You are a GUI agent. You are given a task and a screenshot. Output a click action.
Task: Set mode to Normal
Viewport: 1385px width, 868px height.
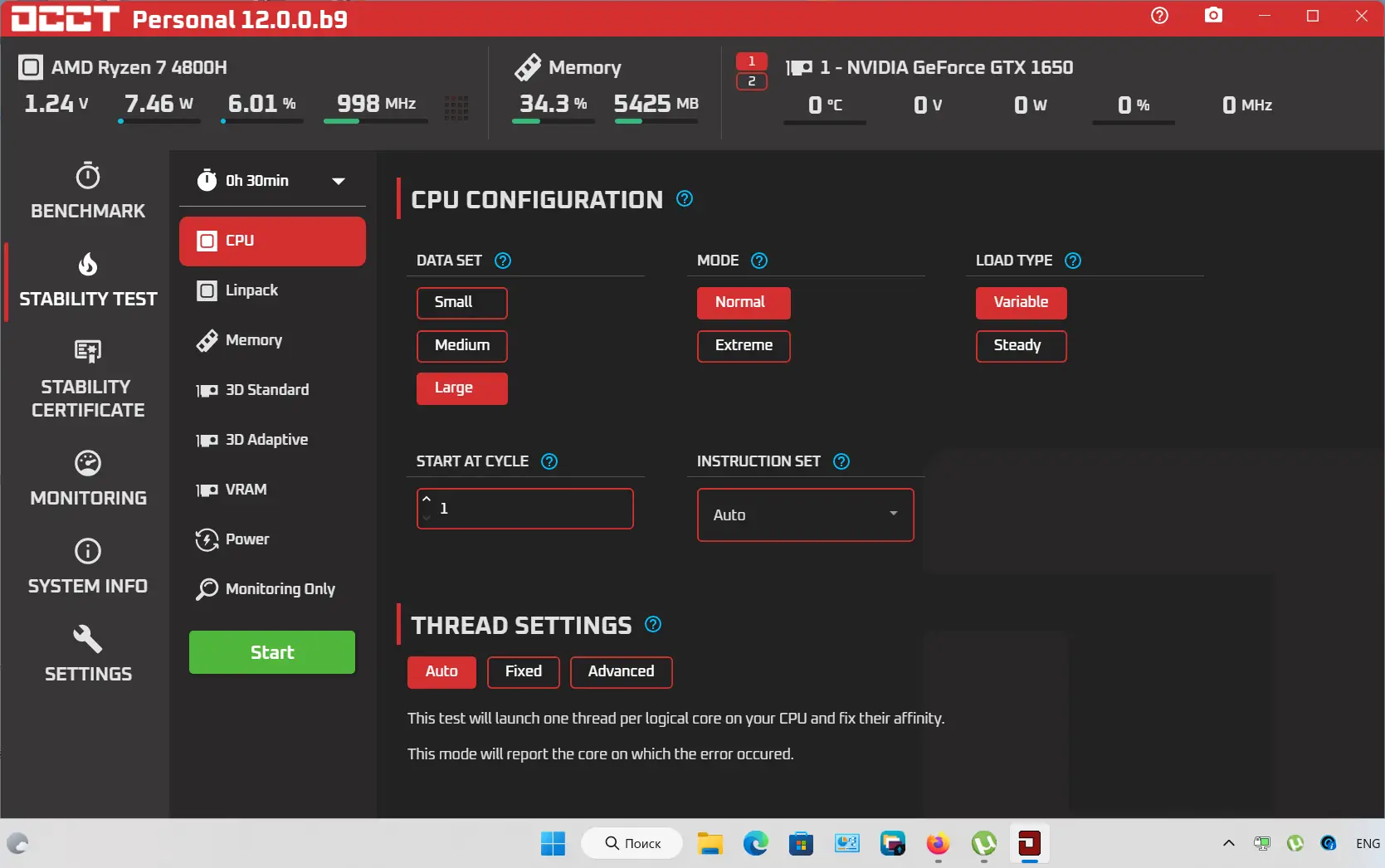pyautogui.click(x=744, y=303)
